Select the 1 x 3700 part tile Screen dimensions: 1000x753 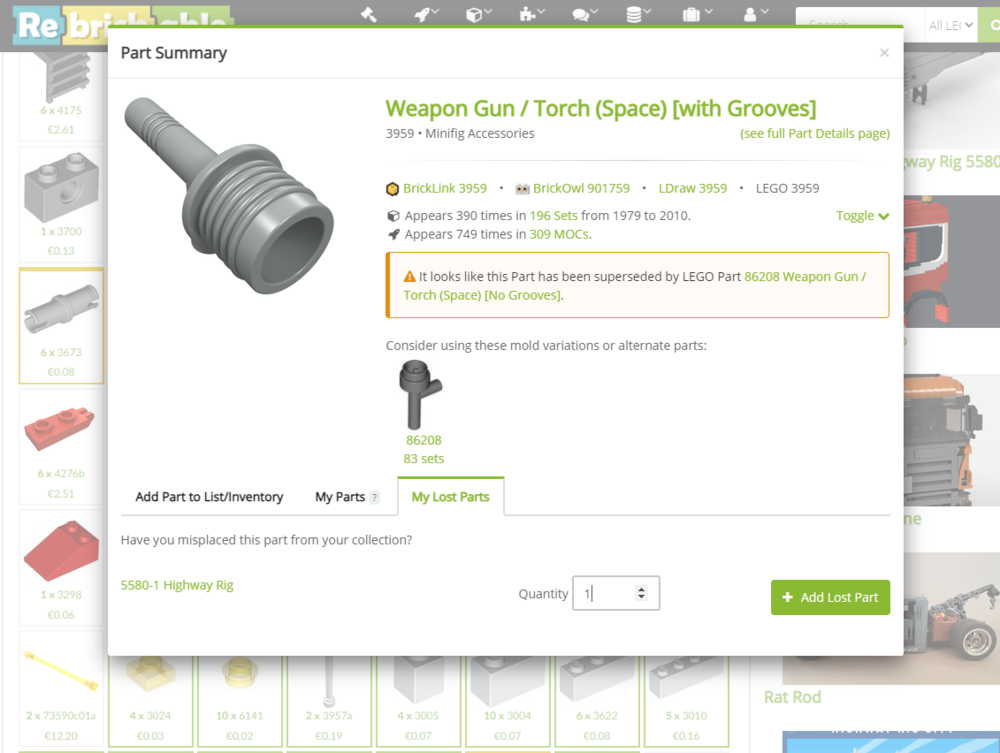(x=61, y=205)
